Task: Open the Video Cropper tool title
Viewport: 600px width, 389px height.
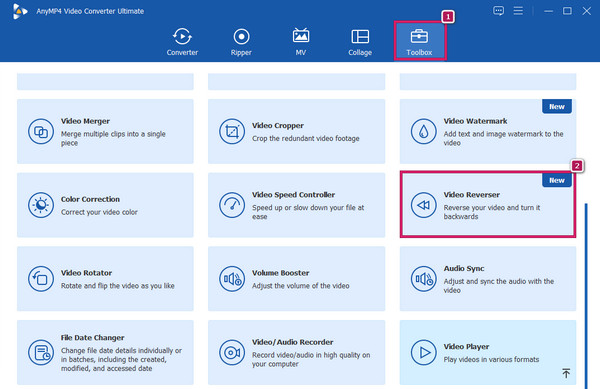Action: (x=278, y=125)
